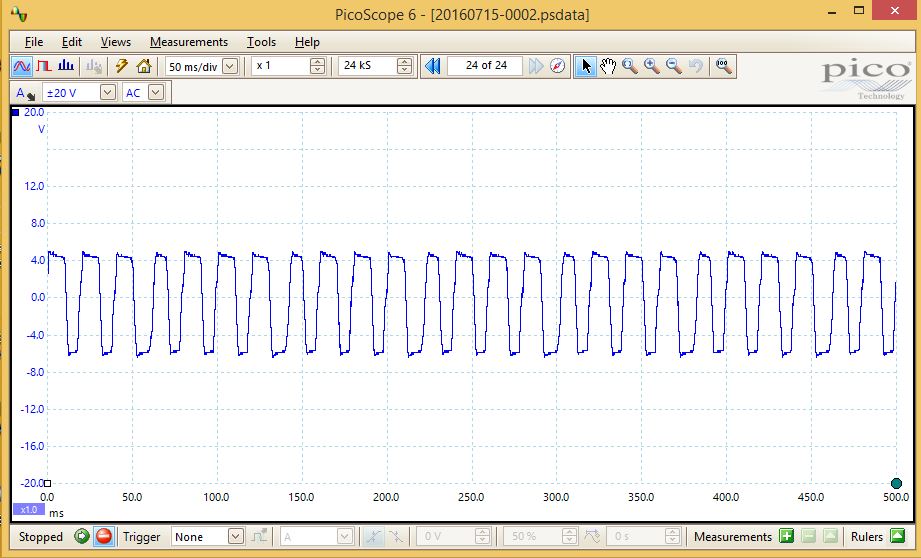This screenshot has width=921, height=558.
Task: Expand the Trigger mode None dropdown
Action: [235, 537]
